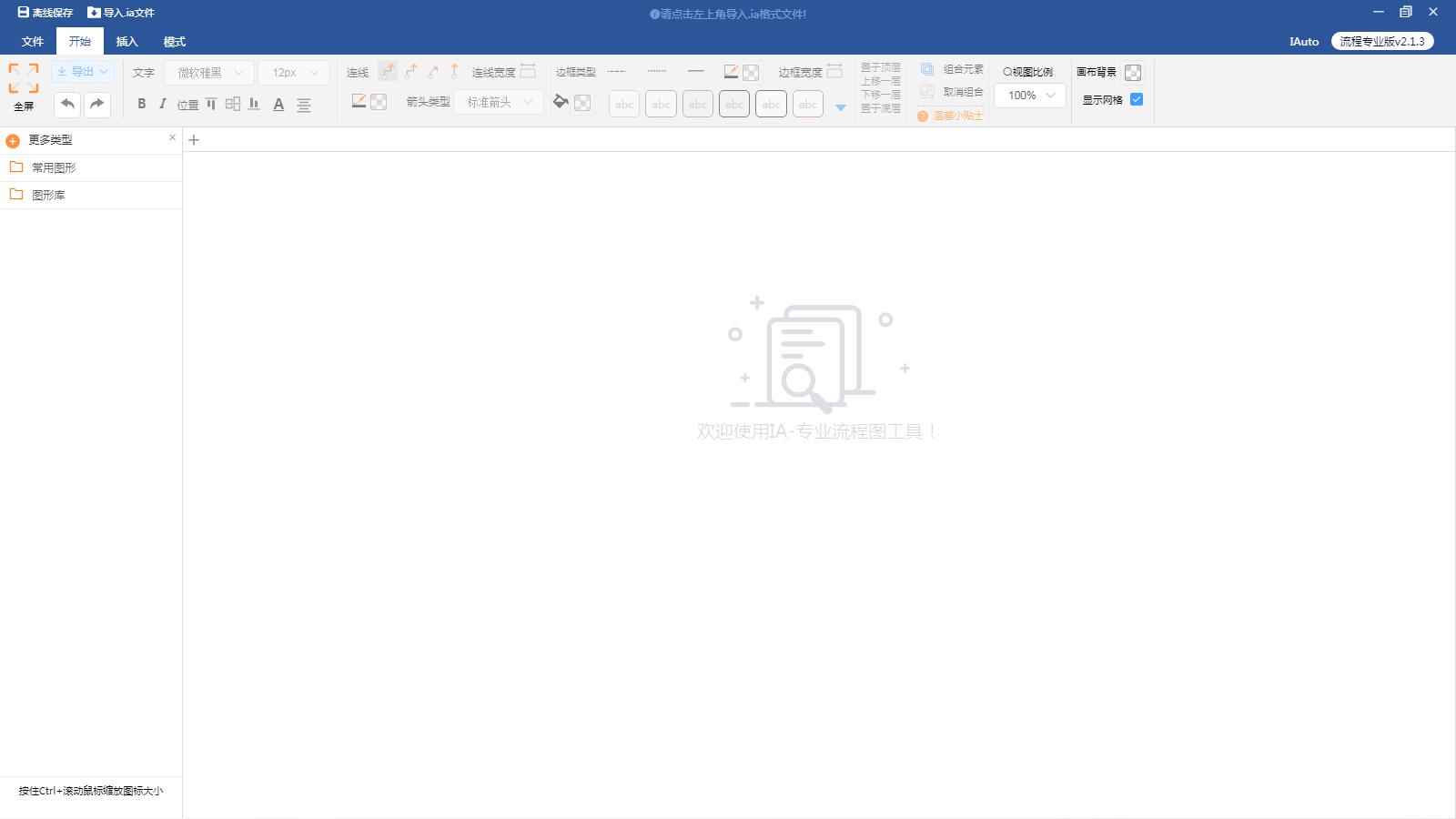This screenshot has height=819, width=1456.
Task: Select the elbow connector line icon
Action: (388, 72)
